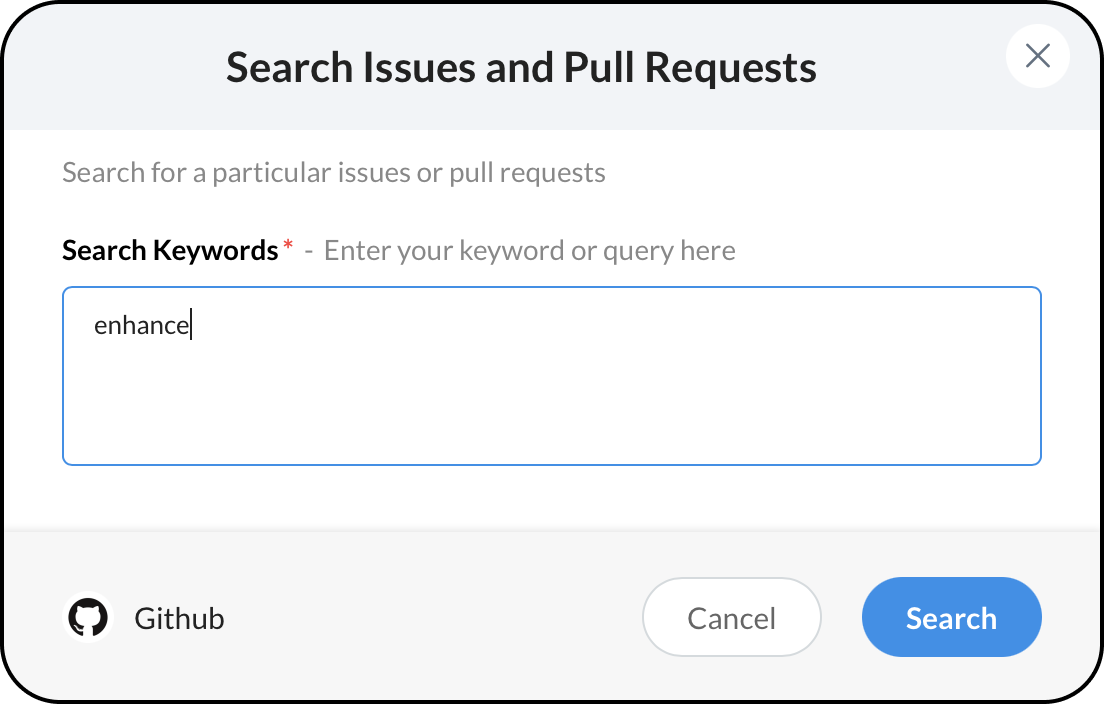The image size is (1104, 704).
Task: Click footer space between Github and Cancel
Action: [x=430, y=618]
